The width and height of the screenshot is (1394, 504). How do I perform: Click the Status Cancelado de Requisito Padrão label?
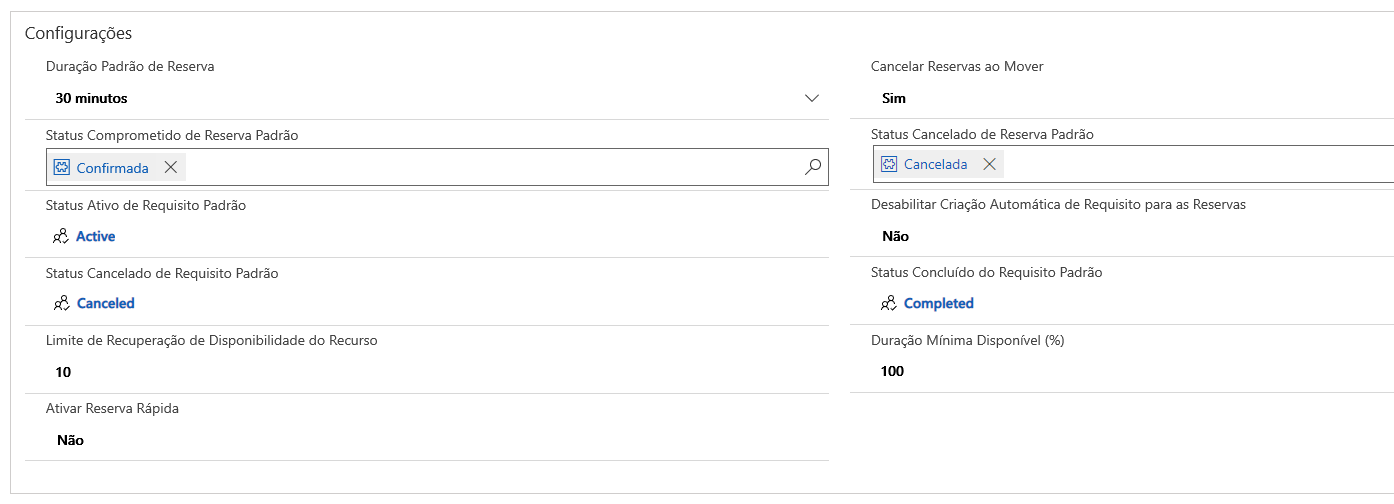pyautogui.click(x=162, y=272)
